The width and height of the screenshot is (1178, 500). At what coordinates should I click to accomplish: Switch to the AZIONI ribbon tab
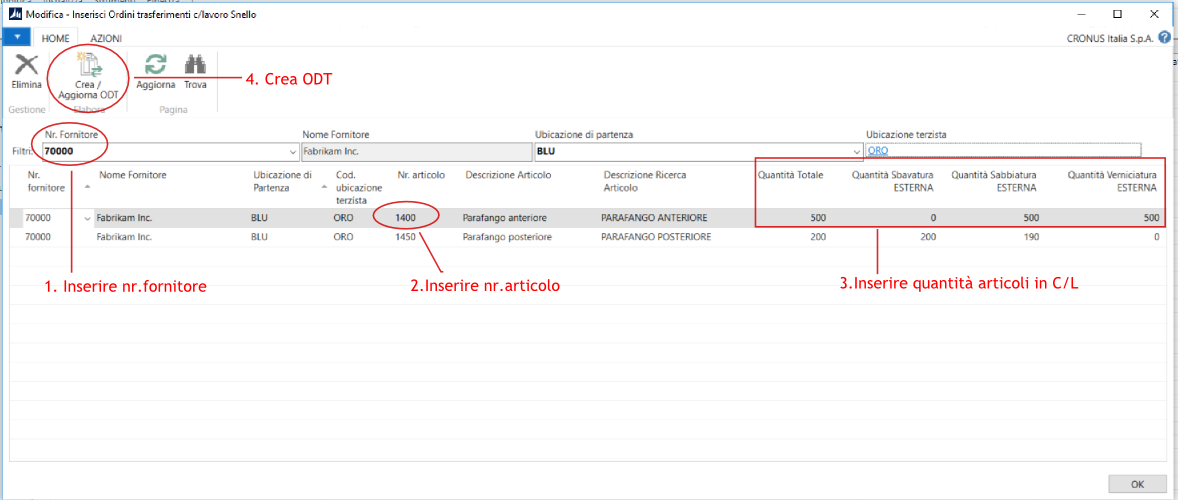point(106,38)
